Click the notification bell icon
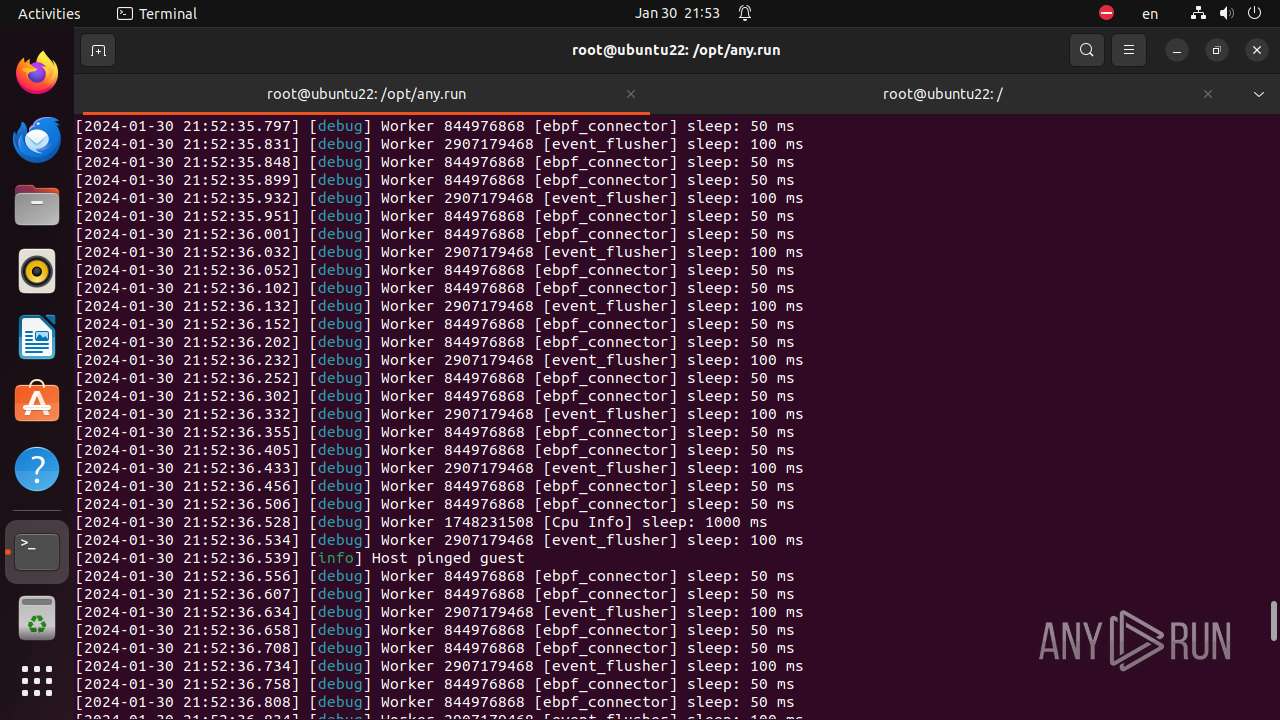This screenshot has width=1280, height=720. [x=745, y=13]
